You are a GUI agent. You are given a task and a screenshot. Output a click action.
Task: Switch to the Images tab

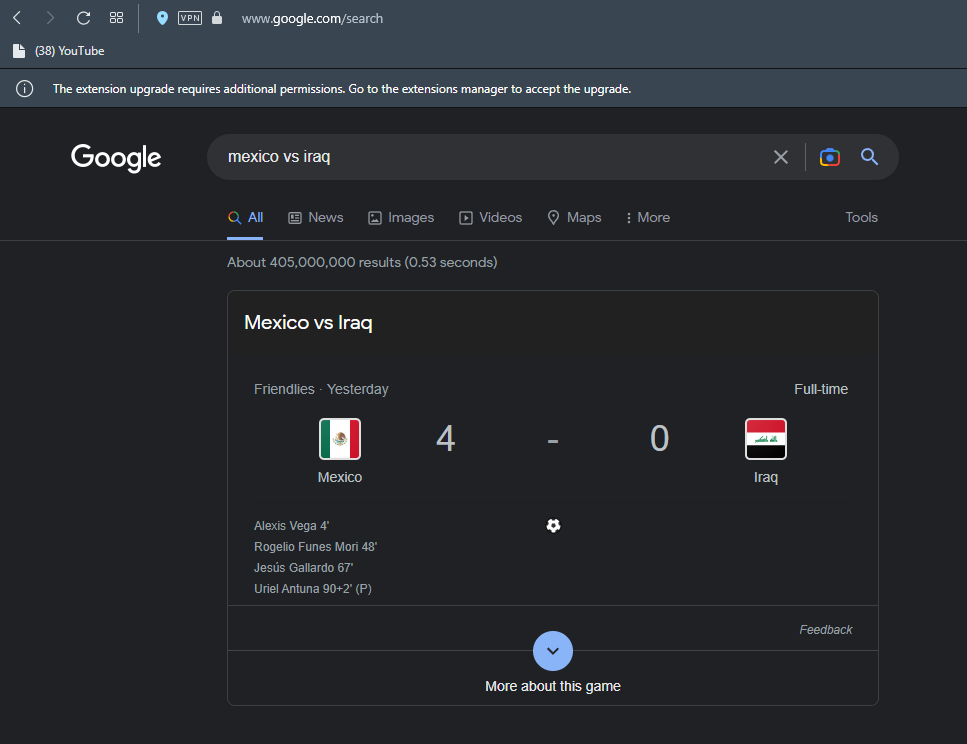[401, 217]
